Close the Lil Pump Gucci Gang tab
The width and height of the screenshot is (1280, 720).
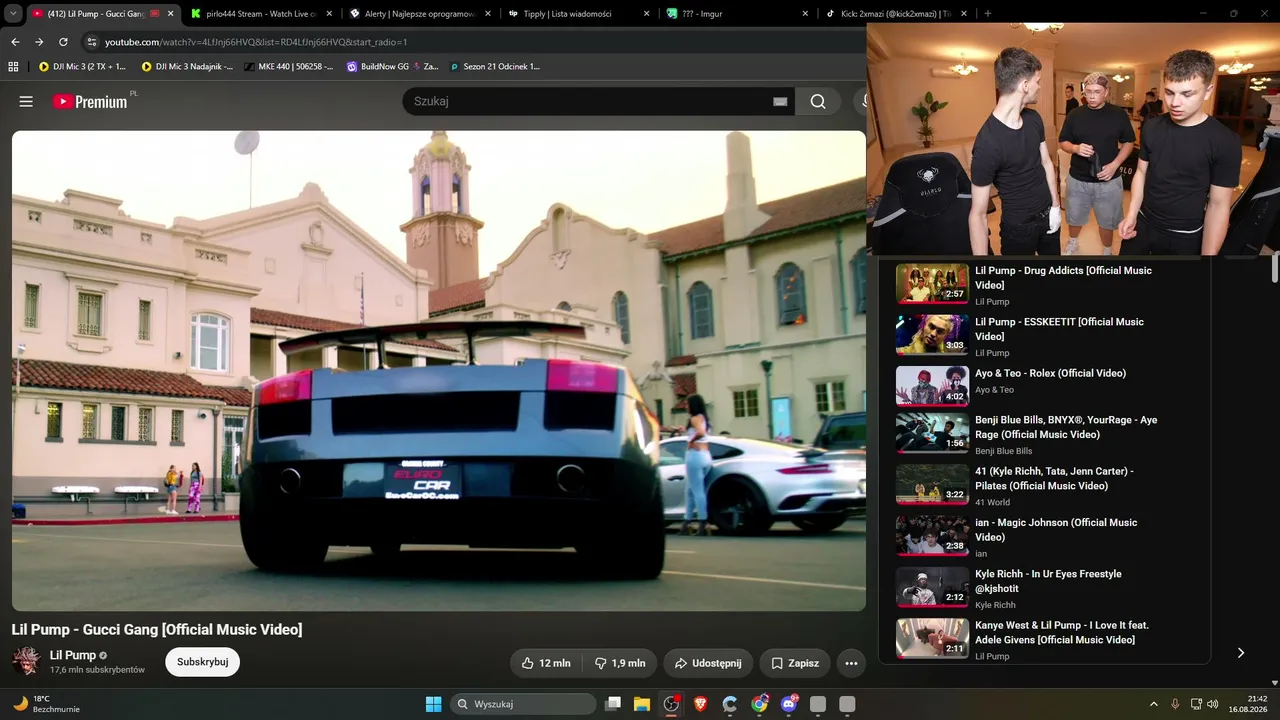[170, 14]
